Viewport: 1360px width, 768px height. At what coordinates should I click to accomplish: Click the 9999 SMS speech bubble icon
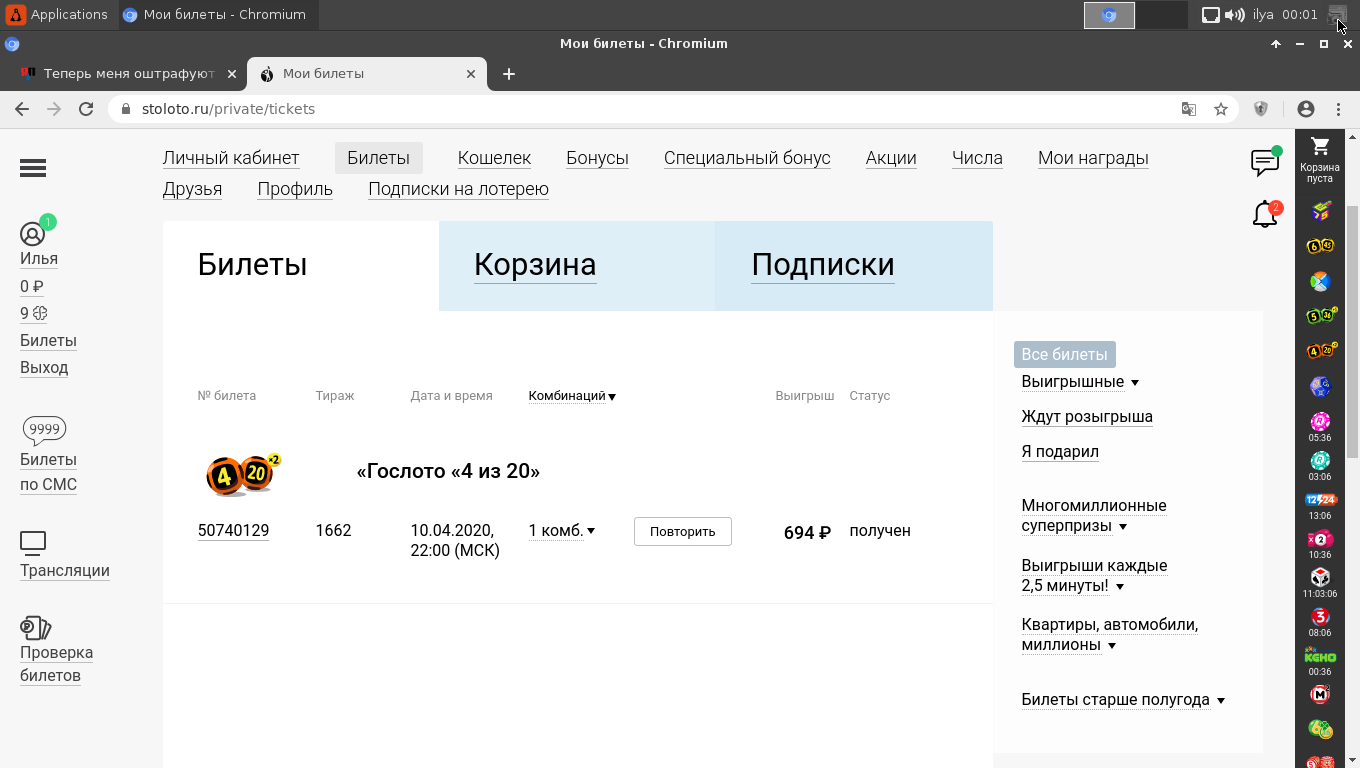pyautogui.click(x=45, y=430)
